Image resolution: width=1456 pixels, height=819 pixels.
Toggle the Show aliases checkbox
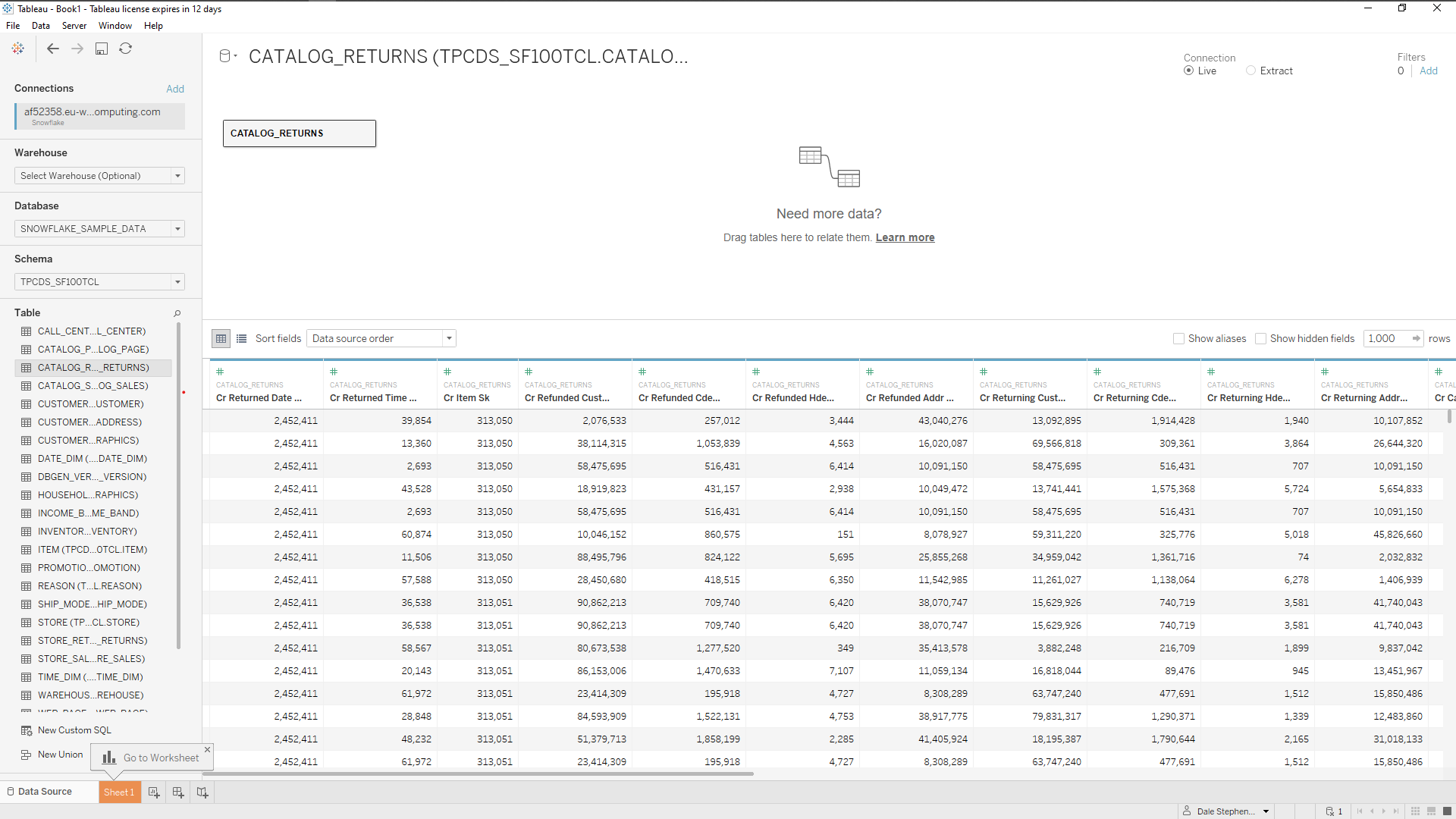click(1179, 338)
